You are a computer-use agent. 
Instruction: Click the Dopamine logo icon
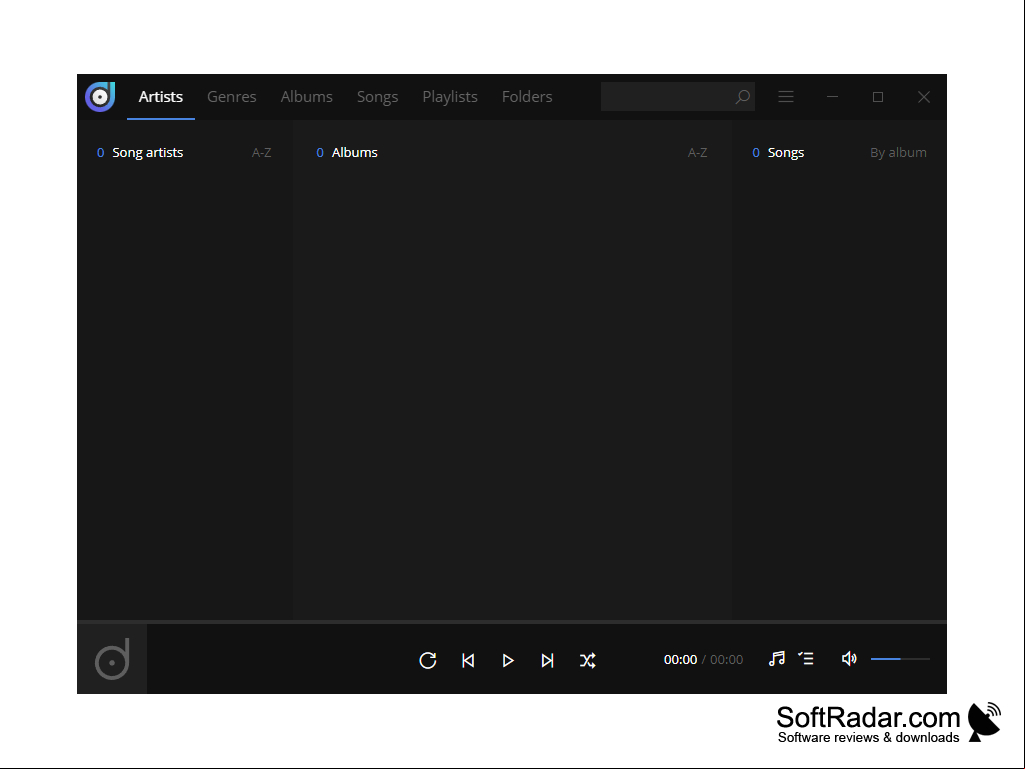point(100,97)
